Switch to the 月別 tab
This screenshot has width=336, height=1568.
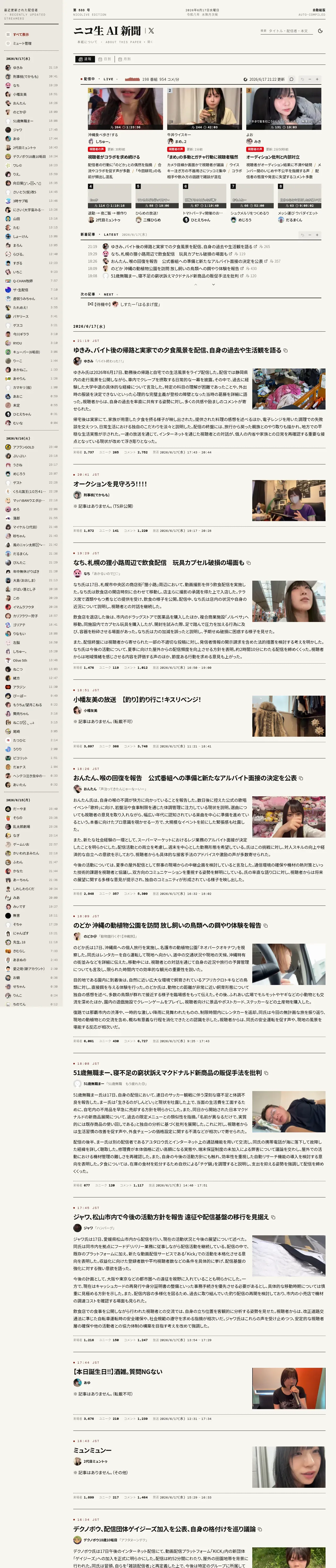pos(124,59)
